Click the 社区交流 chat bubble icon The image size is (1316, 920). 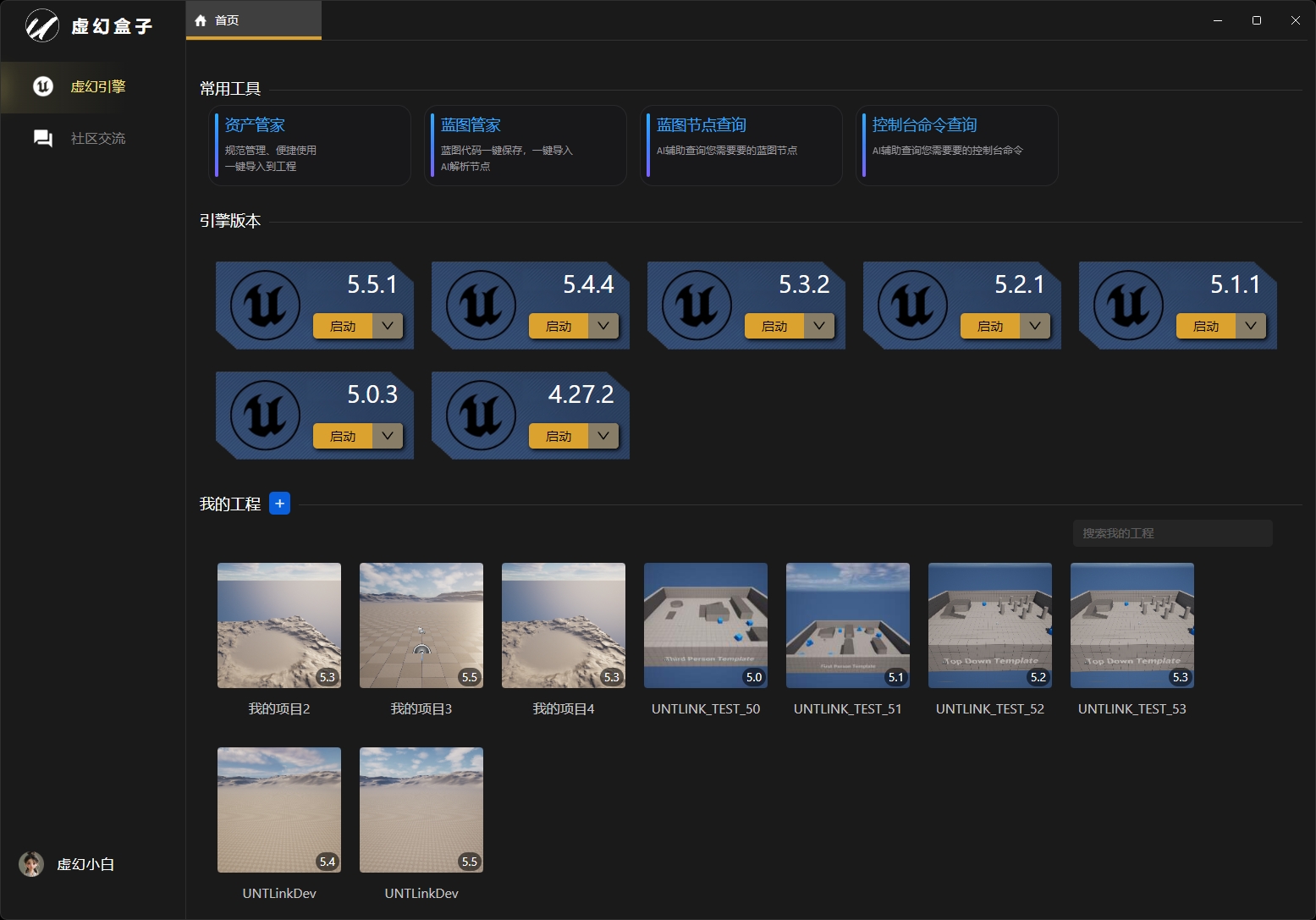point(43,138)
